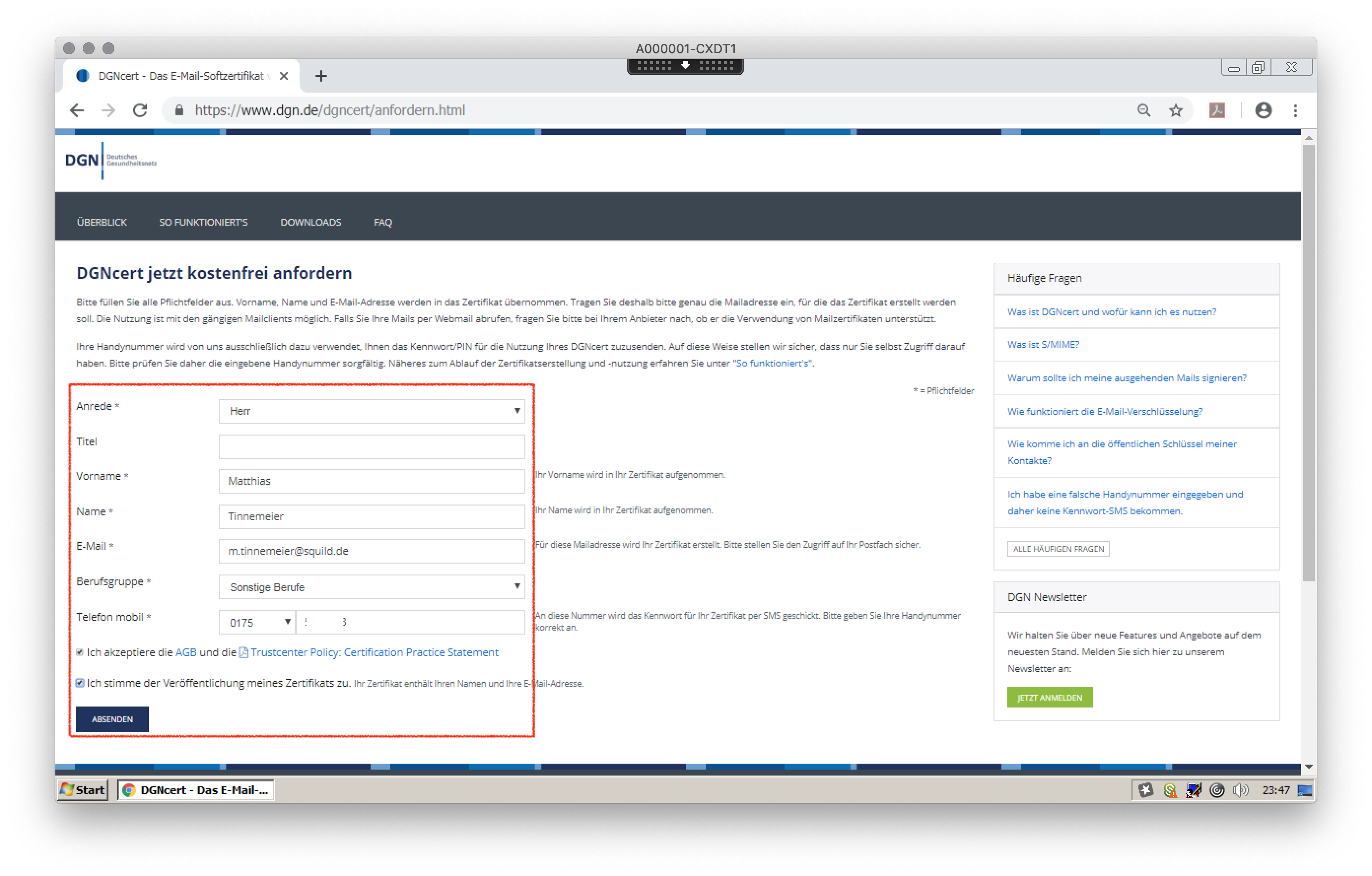Open FAQ link about öffentlichen Schlüssel meiner Kontakte
Screen dimensions: 1372x876
[1122, 452]
